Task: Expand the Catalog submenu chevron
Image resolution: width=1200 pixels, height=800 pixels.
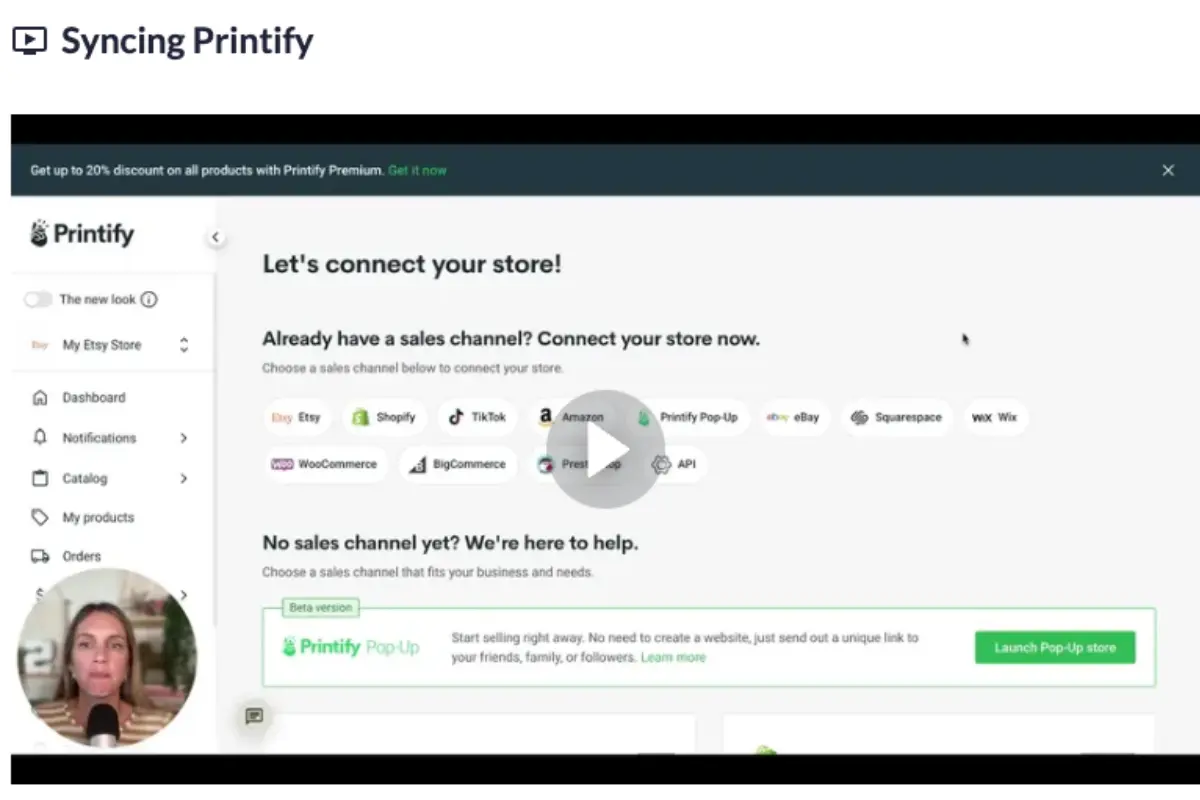Action: coord(184,478)
